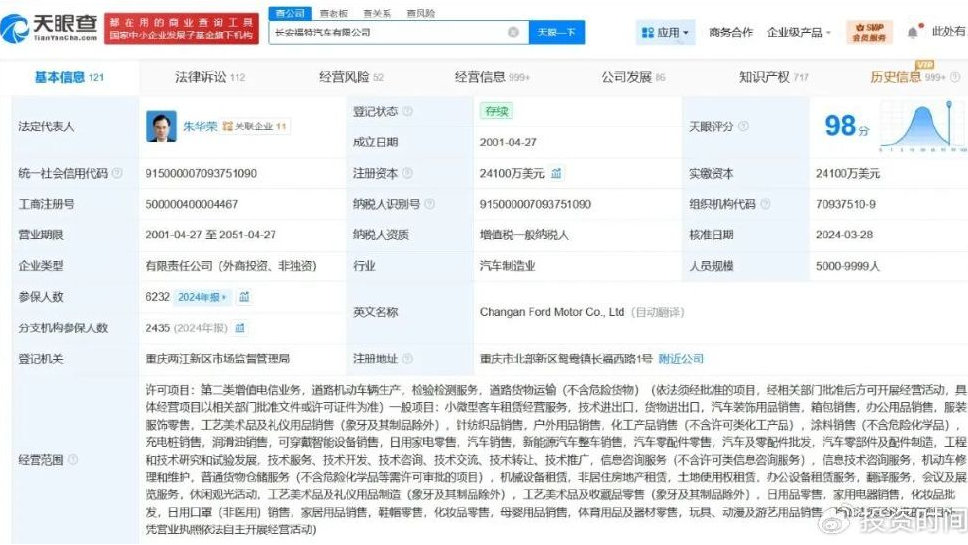Click the Changan Ford Motor Co., Ltd name
The width and height of the screenshot is (968, 545).
click(x=552, y=312)
